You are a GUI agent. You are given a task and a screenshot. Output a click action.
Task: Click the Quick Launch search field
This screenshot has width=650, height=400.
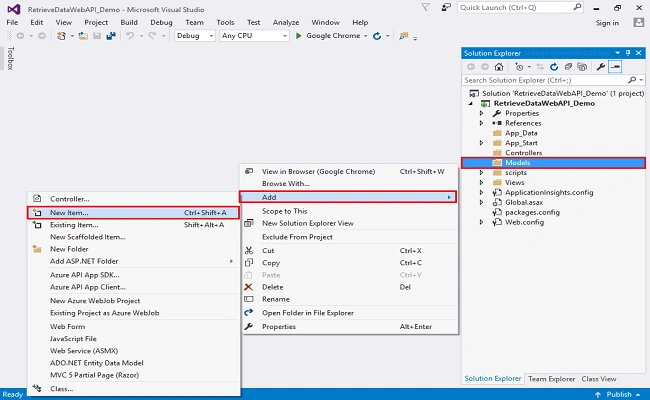[521, 7]
